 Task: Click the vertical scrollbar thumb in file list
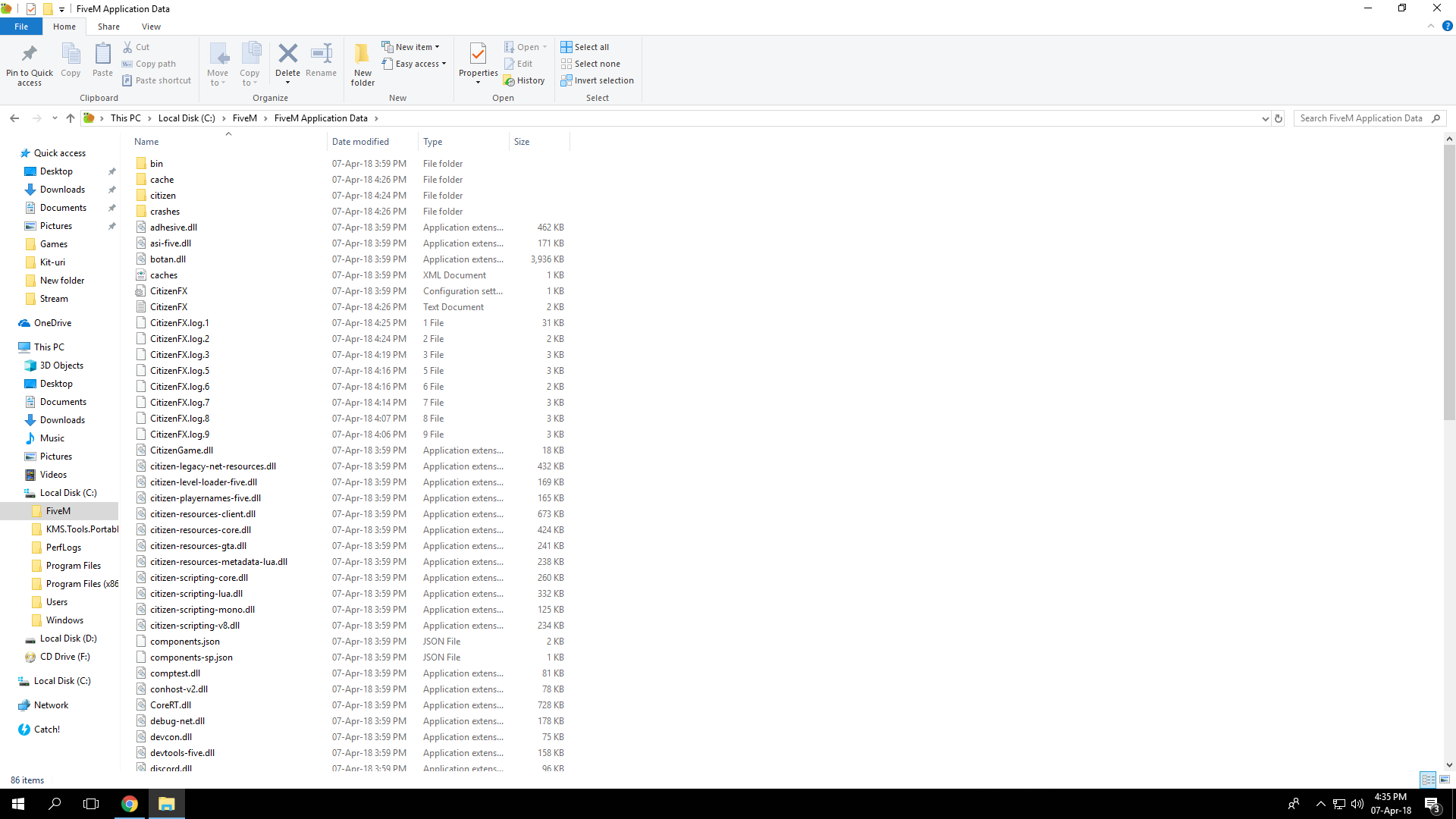coord(1449,282)
